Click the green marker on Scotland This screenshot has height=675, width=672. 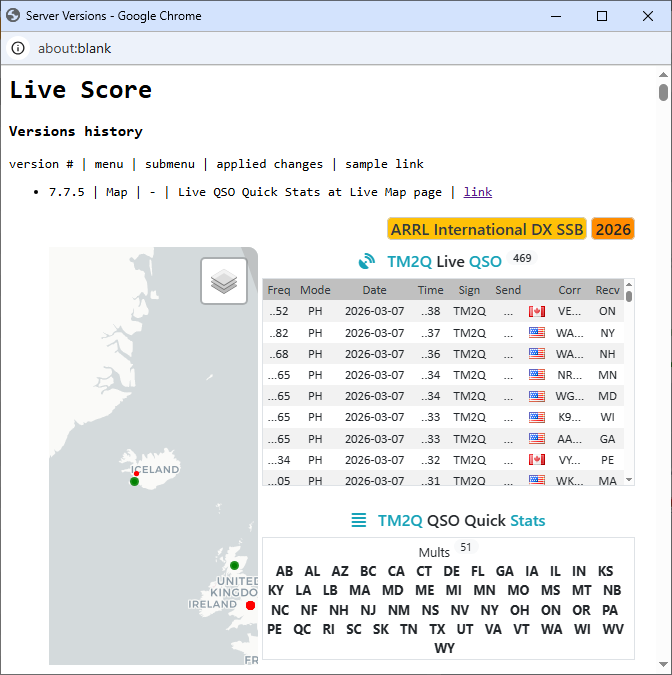[x=235, y=565]
